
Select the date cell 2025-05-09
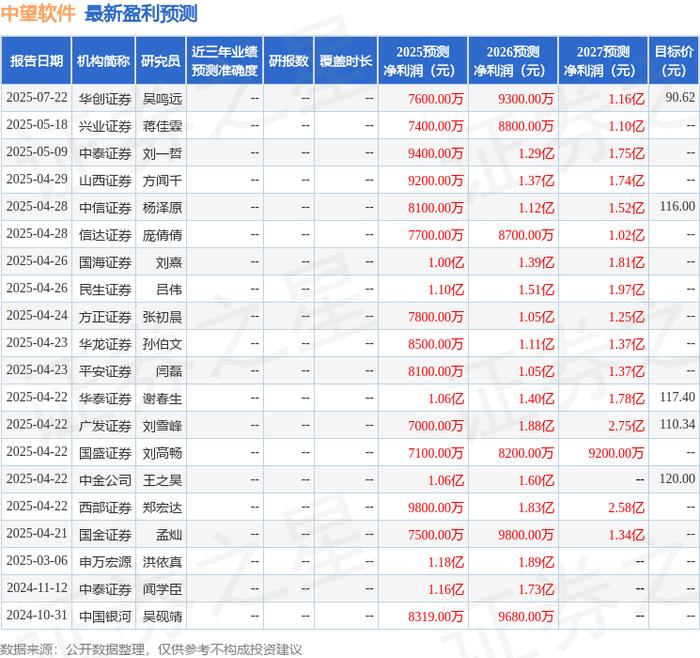[37, 152]
